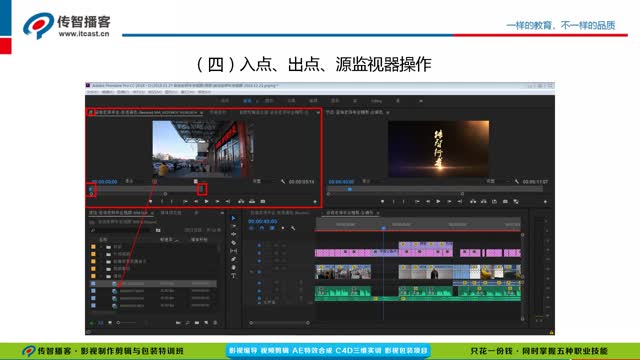Export a frame from the Source monitor
Viewport: 640px width, 360px height.
point(263,202)
